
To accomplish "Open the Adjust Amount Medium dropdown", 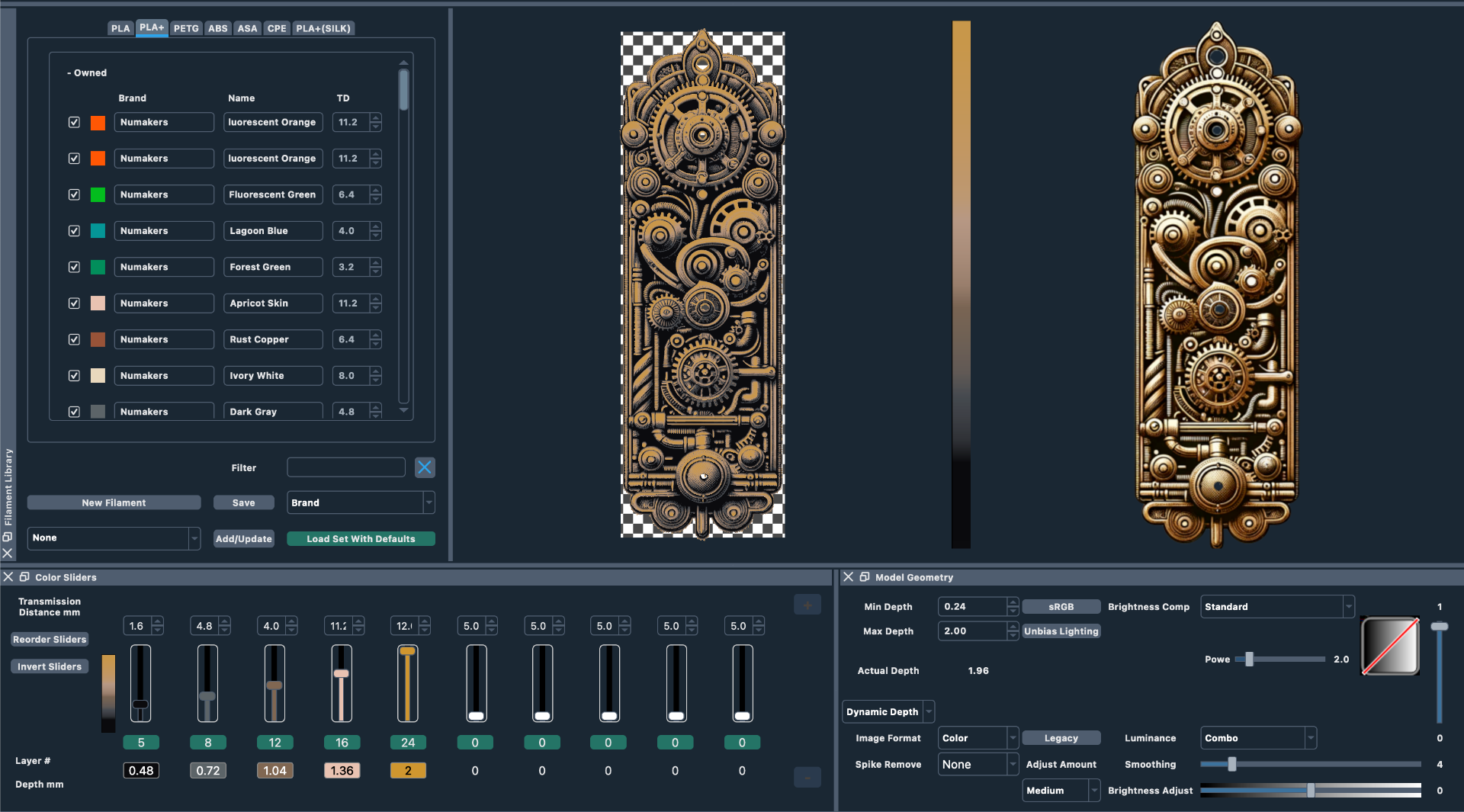I will 1061,791.
